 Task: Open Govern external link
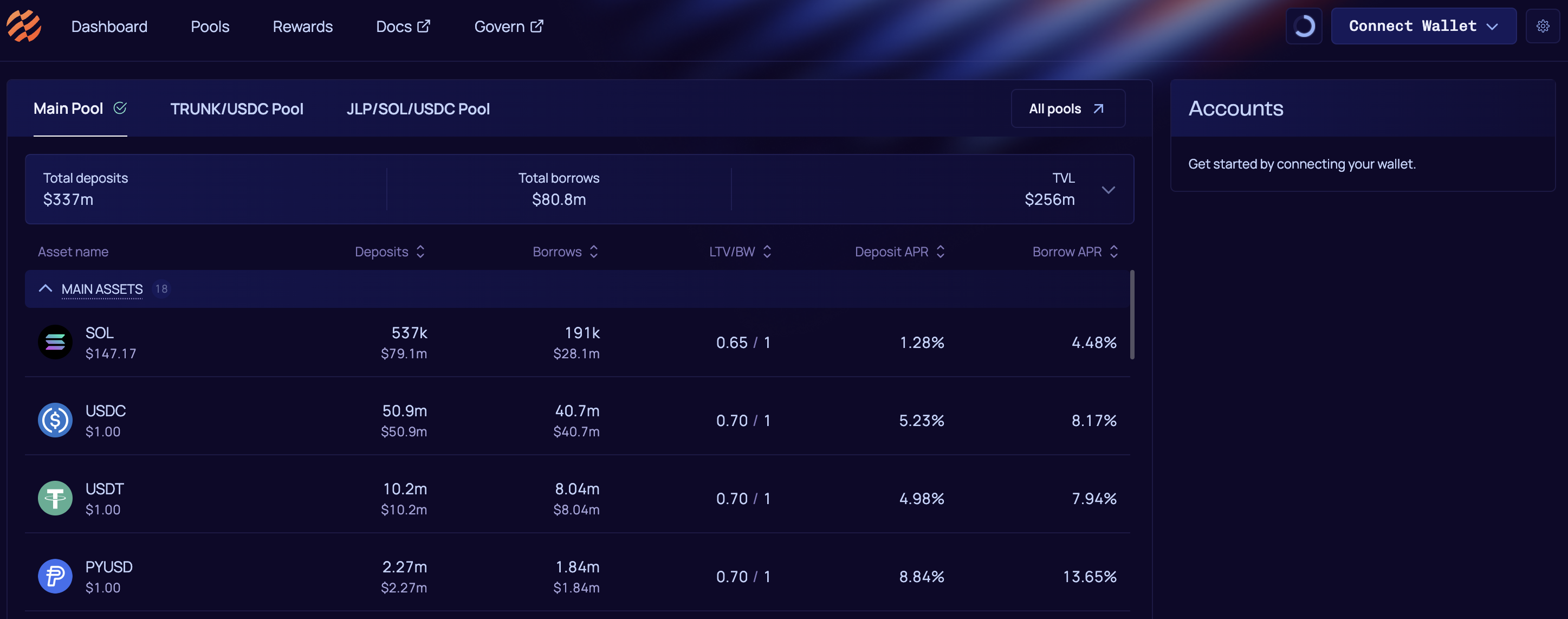click(x=508, y=26)
